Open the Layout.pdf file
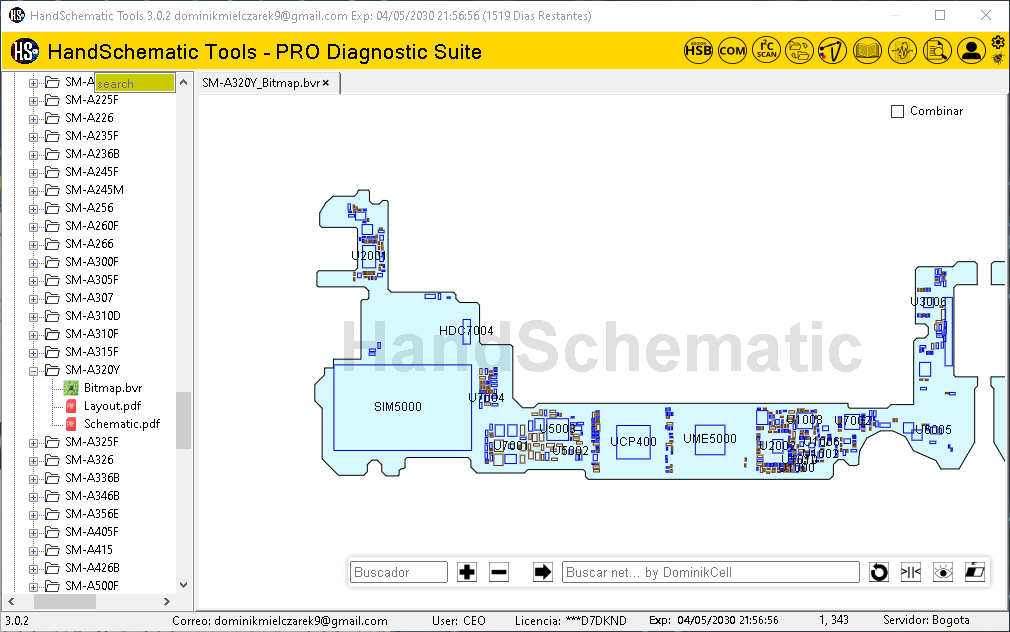 pyautogui.click(x=112, y=406)
